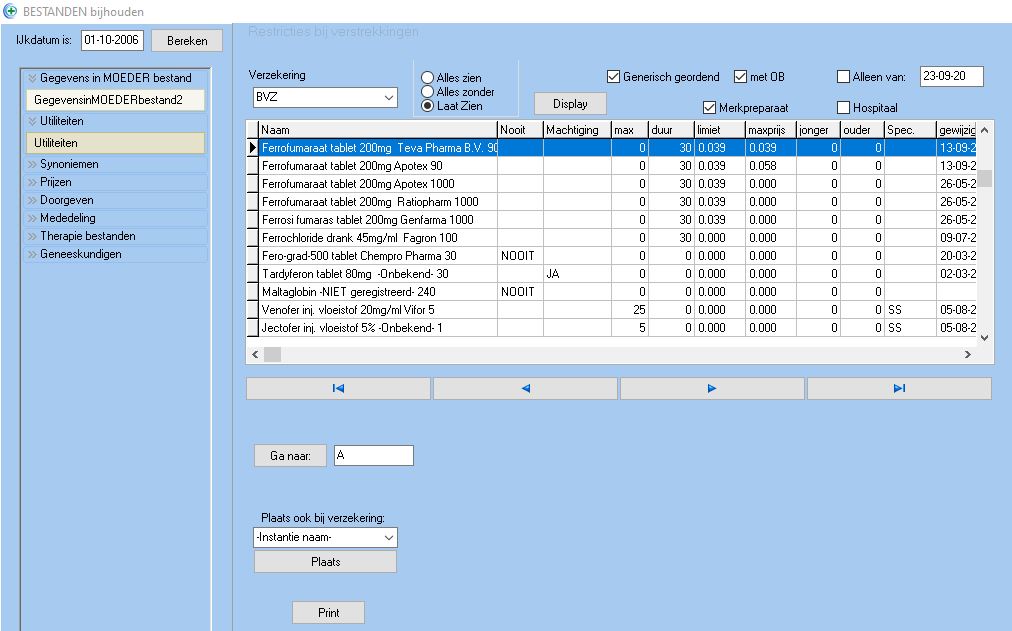Click the Machtiging column header

click(x=577, y=130)
